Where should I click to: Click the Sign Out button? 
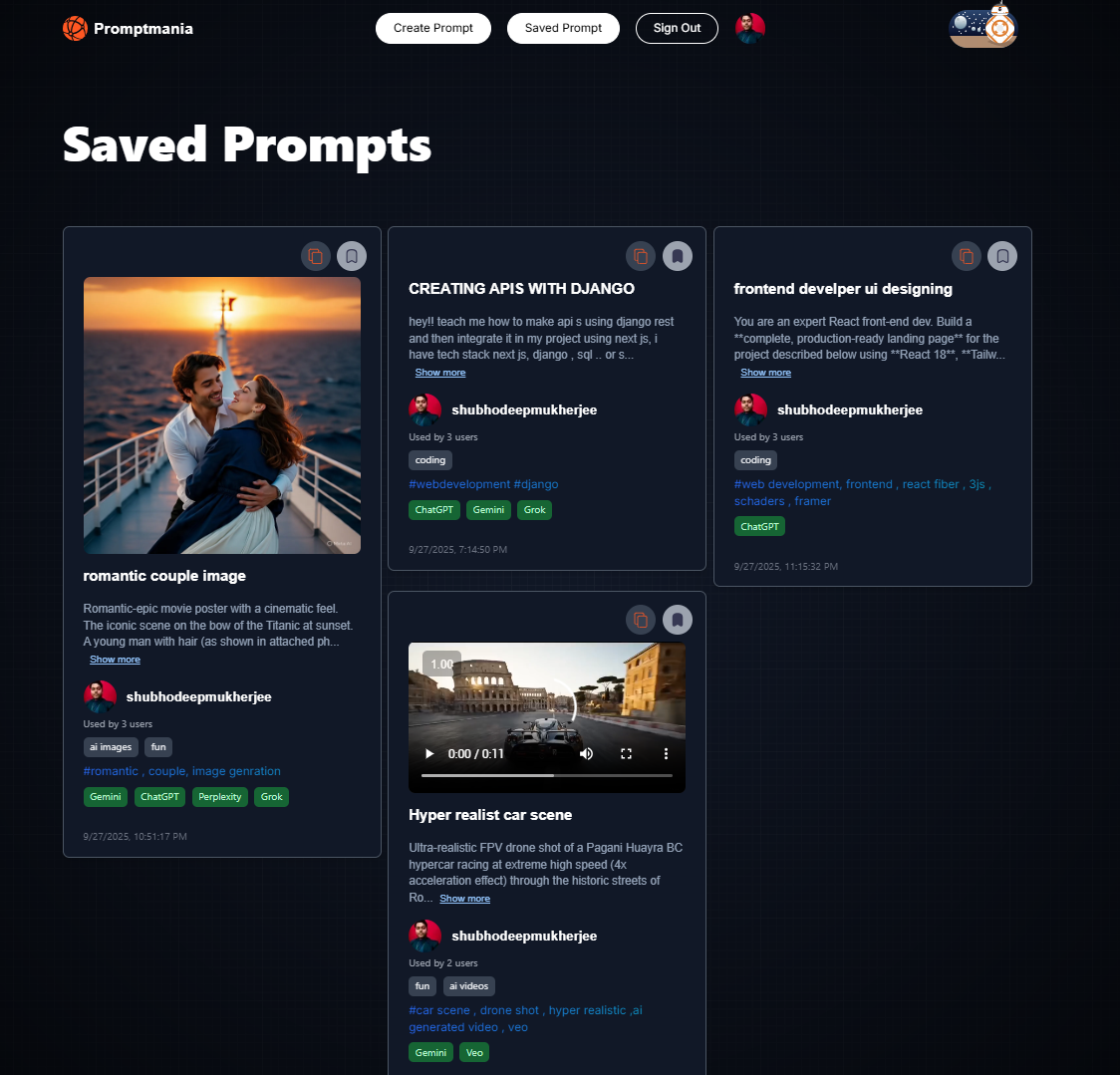click(677, 29)
